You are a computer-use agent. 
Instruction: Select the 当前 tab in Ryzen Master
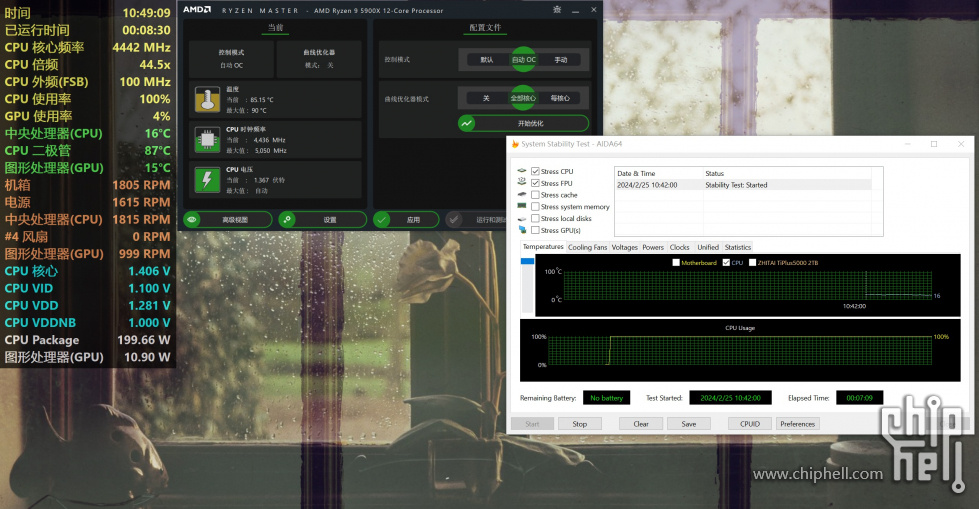click(x=275, y=27)
